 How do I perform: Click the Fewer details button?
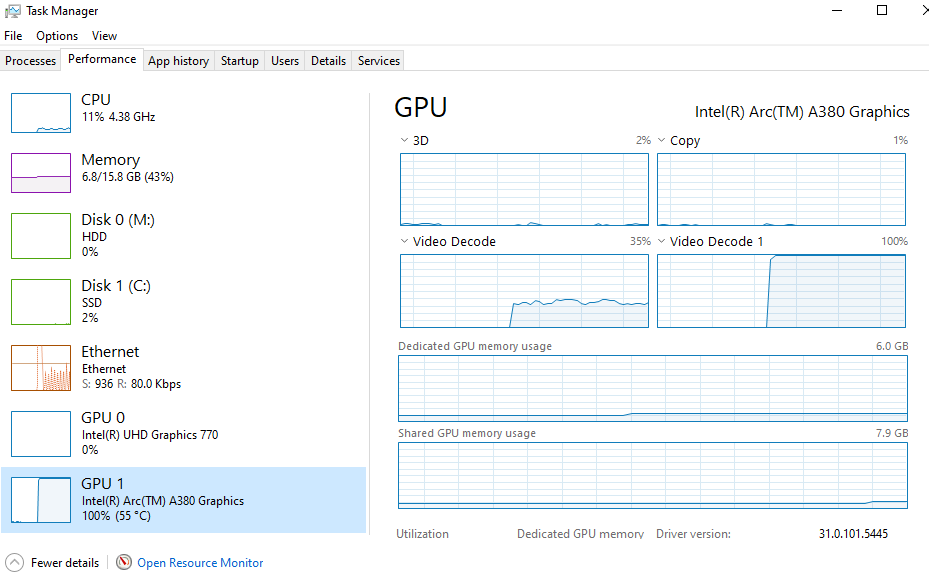coord(65,563)
